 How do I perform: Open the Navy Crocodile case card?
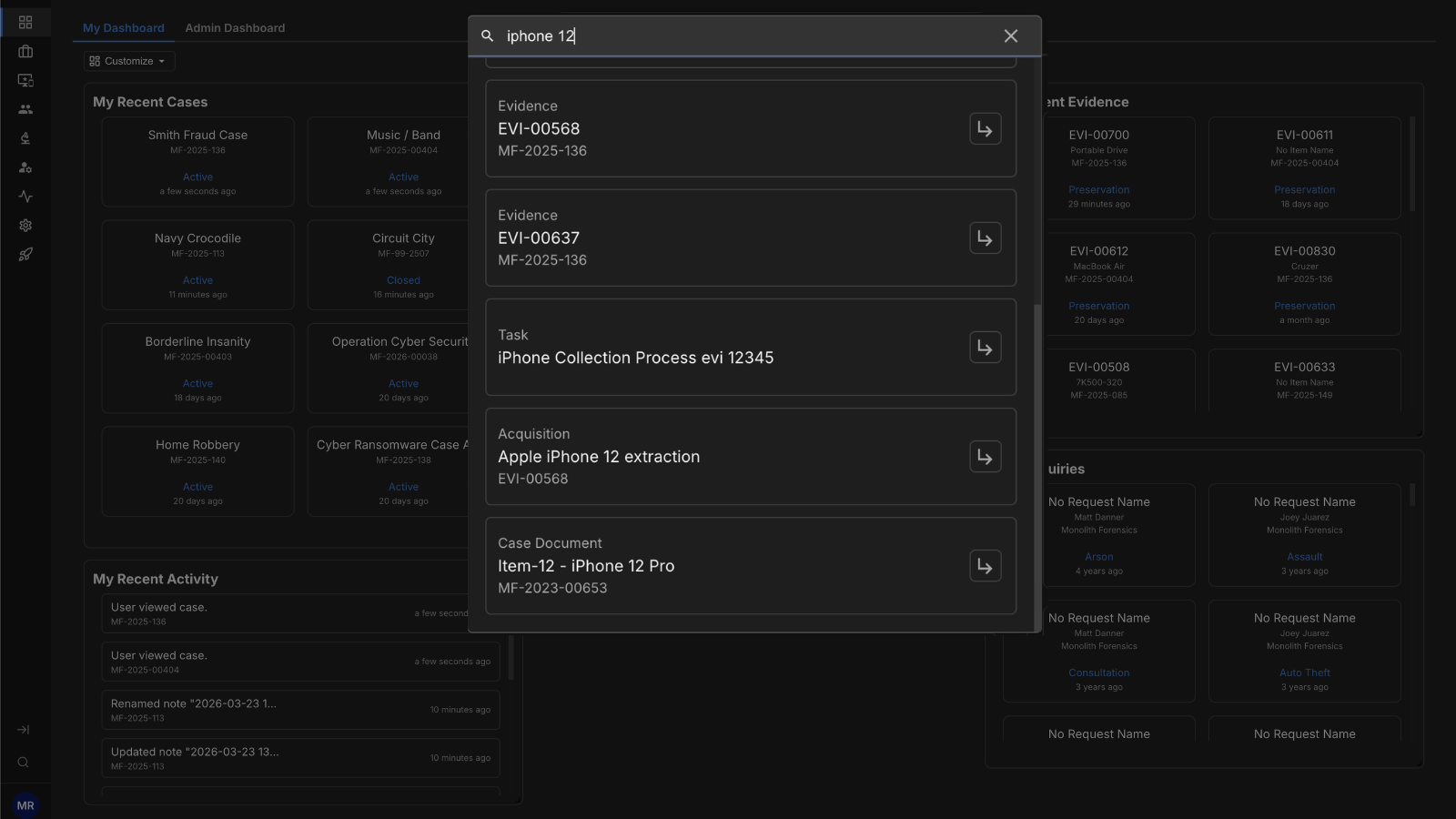[x=197, y=265]
